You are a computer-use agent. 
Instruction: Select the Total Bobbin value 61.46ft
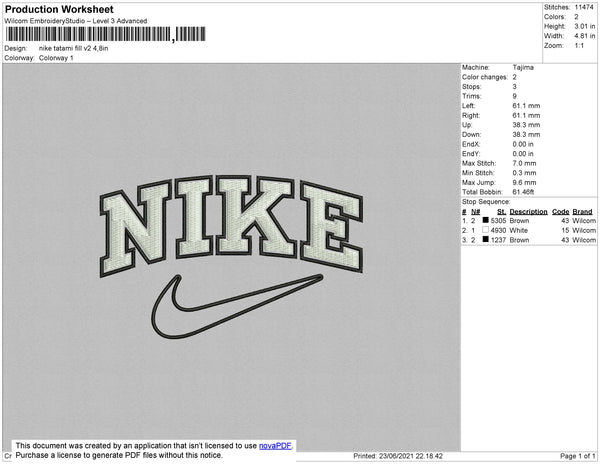tap(523, 192)
